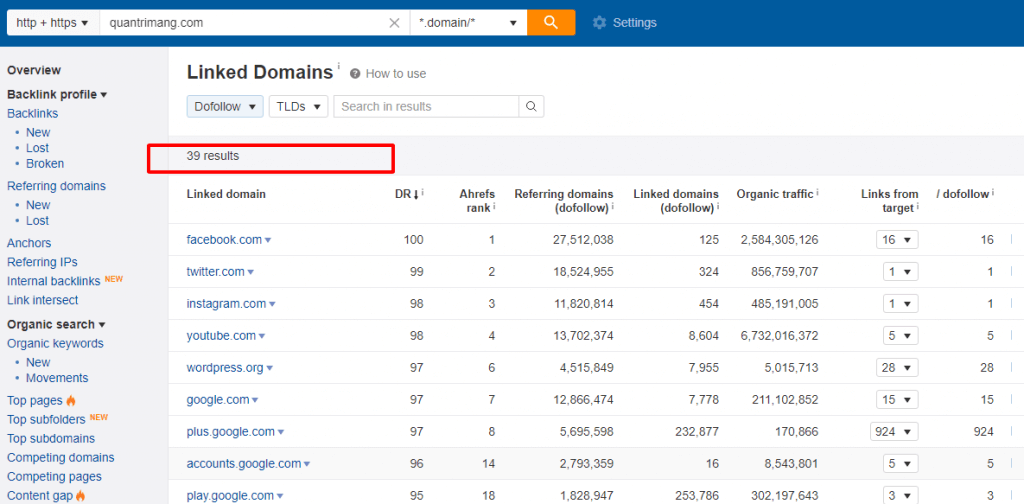Viewport: 1024px width, 504px height.
Task: Open Settings via the gear icon
Action: (x=599, y=23)
